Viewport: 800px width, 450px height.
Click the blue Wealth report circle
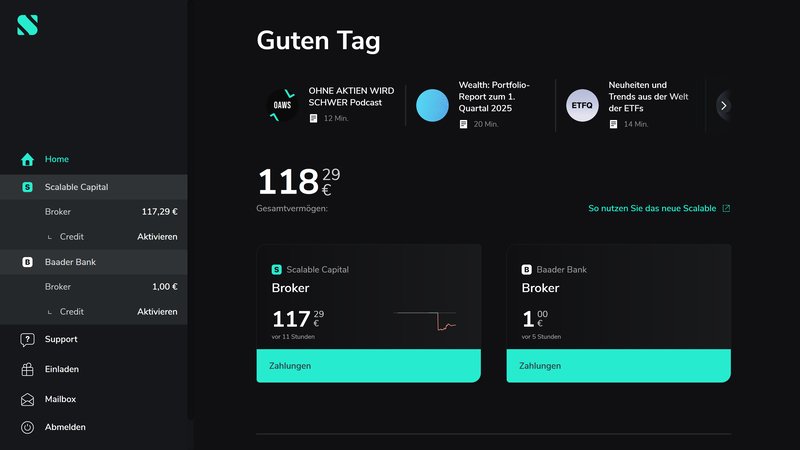point(432,105)
